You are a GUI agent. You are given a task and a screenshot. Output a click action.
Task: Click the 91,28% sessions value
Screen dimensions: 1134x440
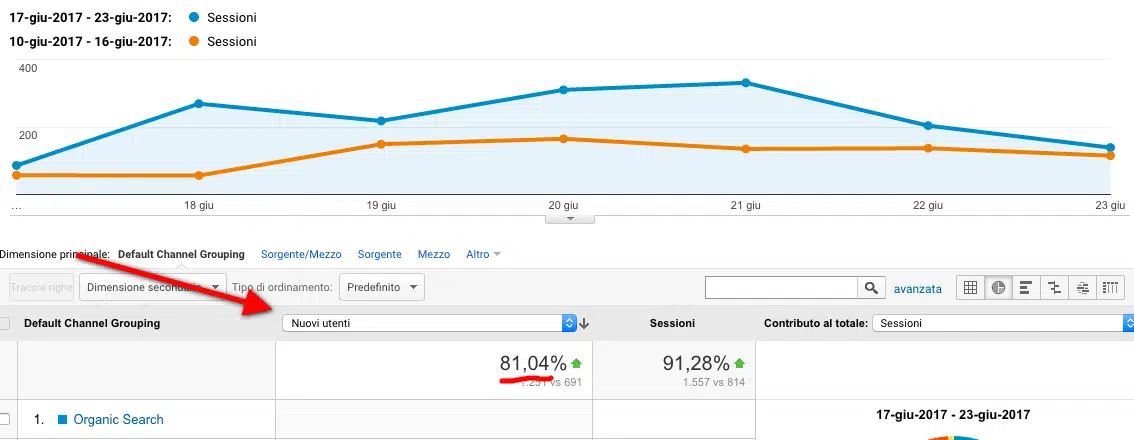[x=696, y=363]
